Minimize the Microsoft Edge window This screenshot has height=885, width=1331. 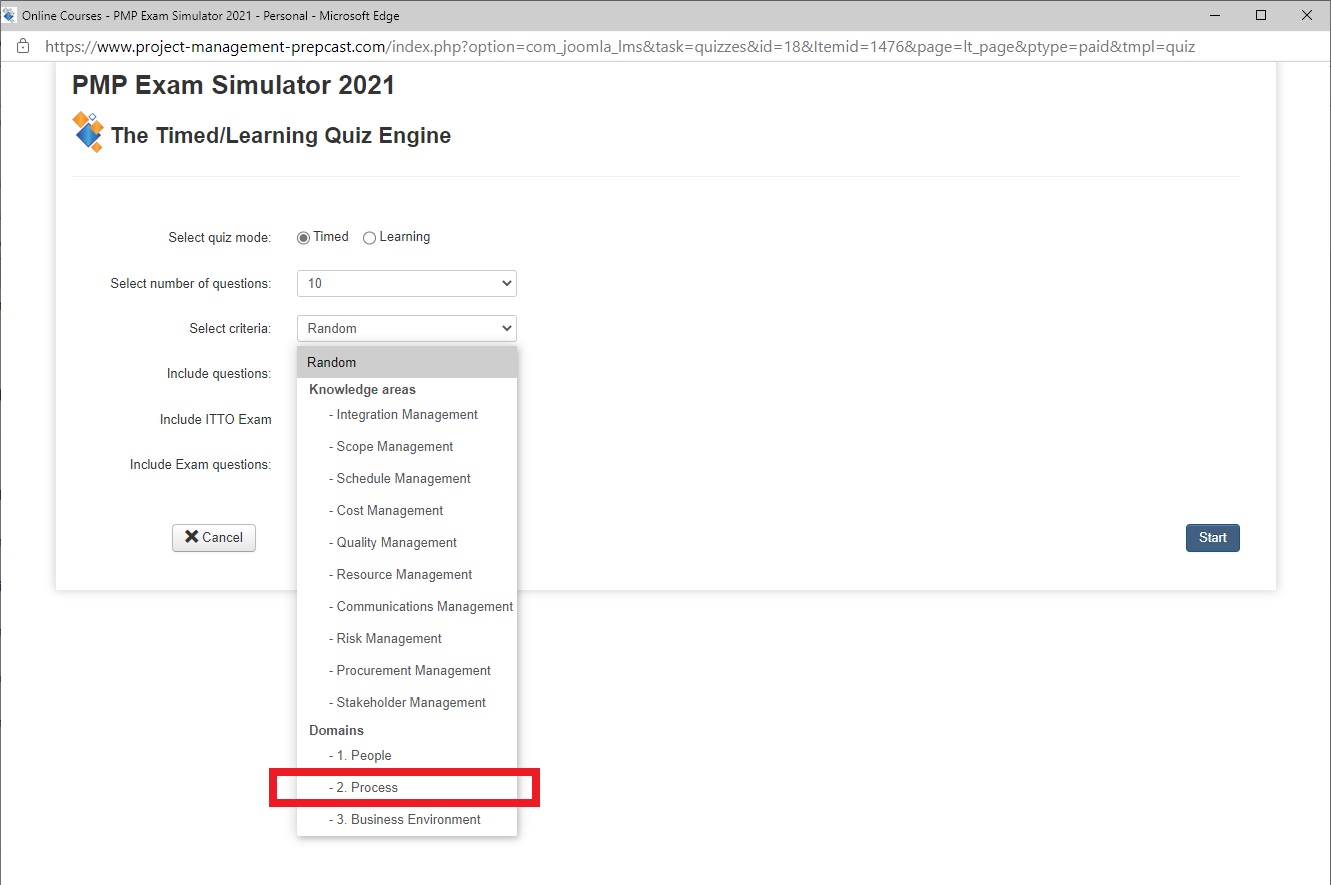1215,15
